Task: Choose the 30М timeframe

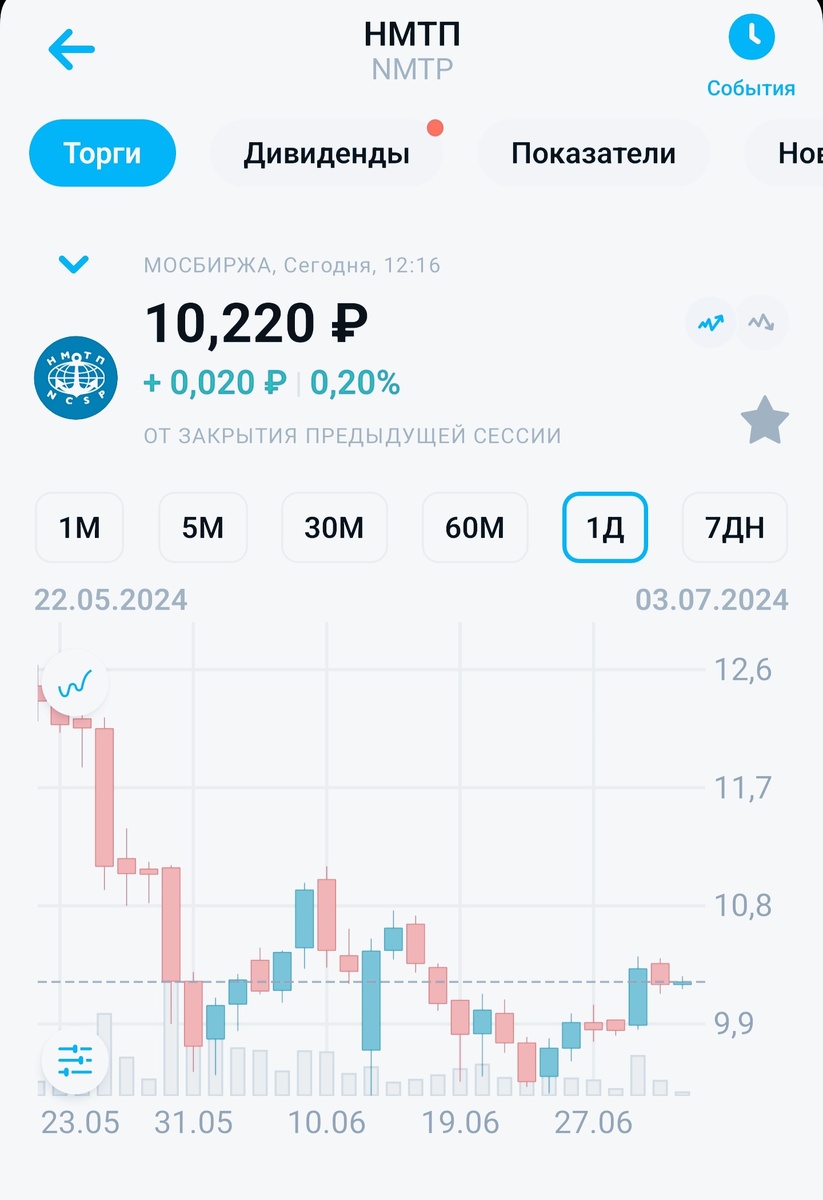Action: coord(335,527)
